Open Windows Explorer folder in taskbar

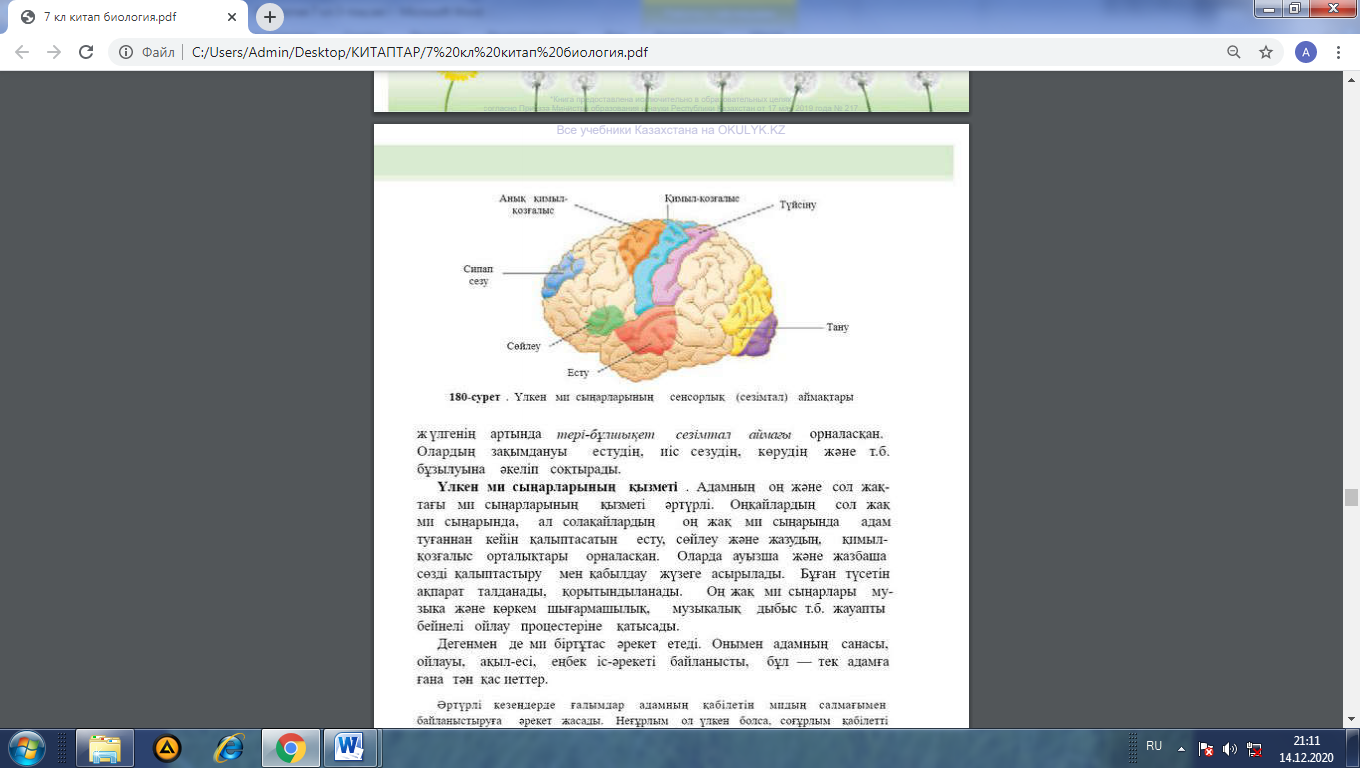tap(105, 748)
